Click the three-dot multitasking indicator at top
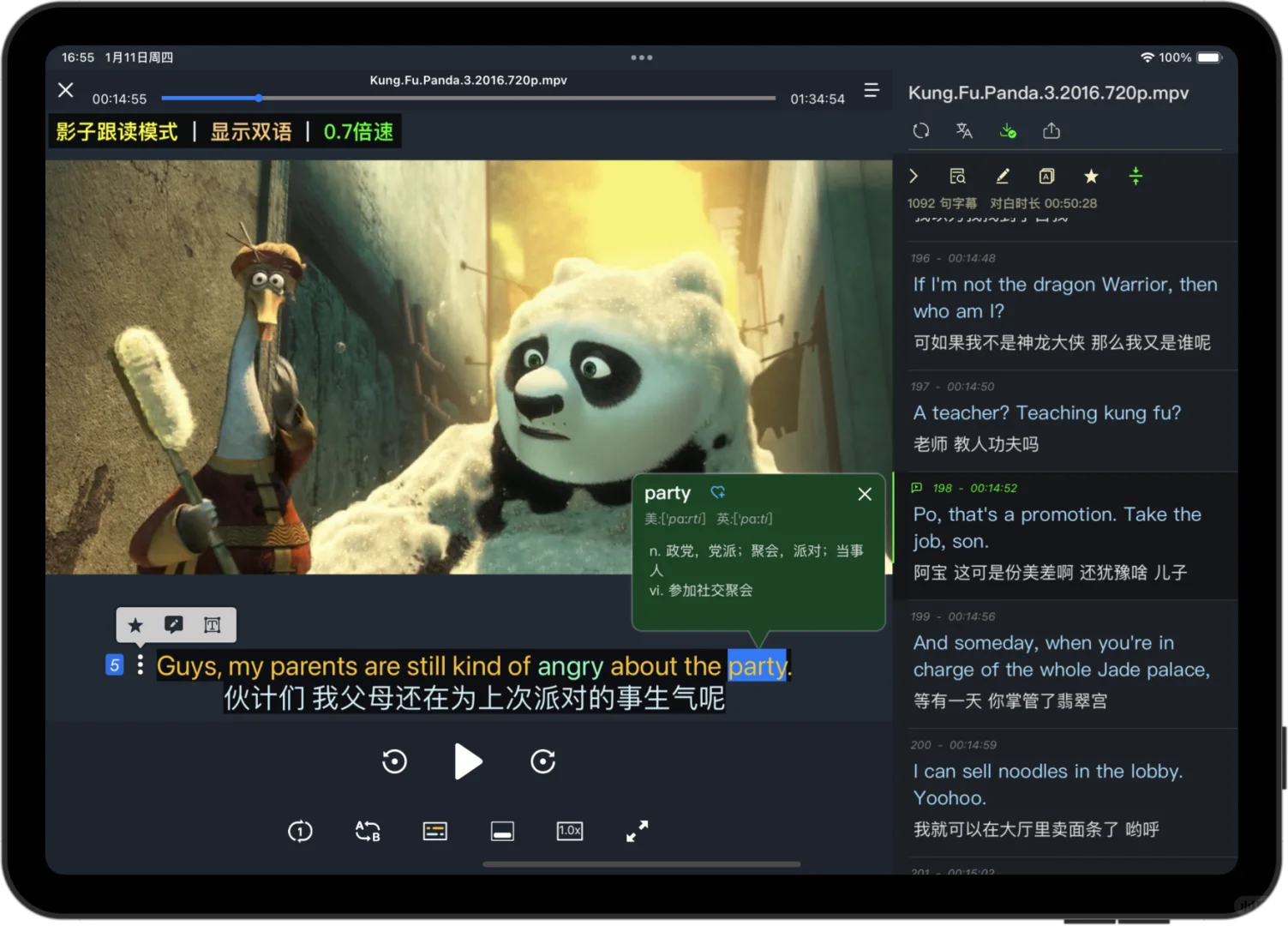1288x926 pixels. point(642,57)
